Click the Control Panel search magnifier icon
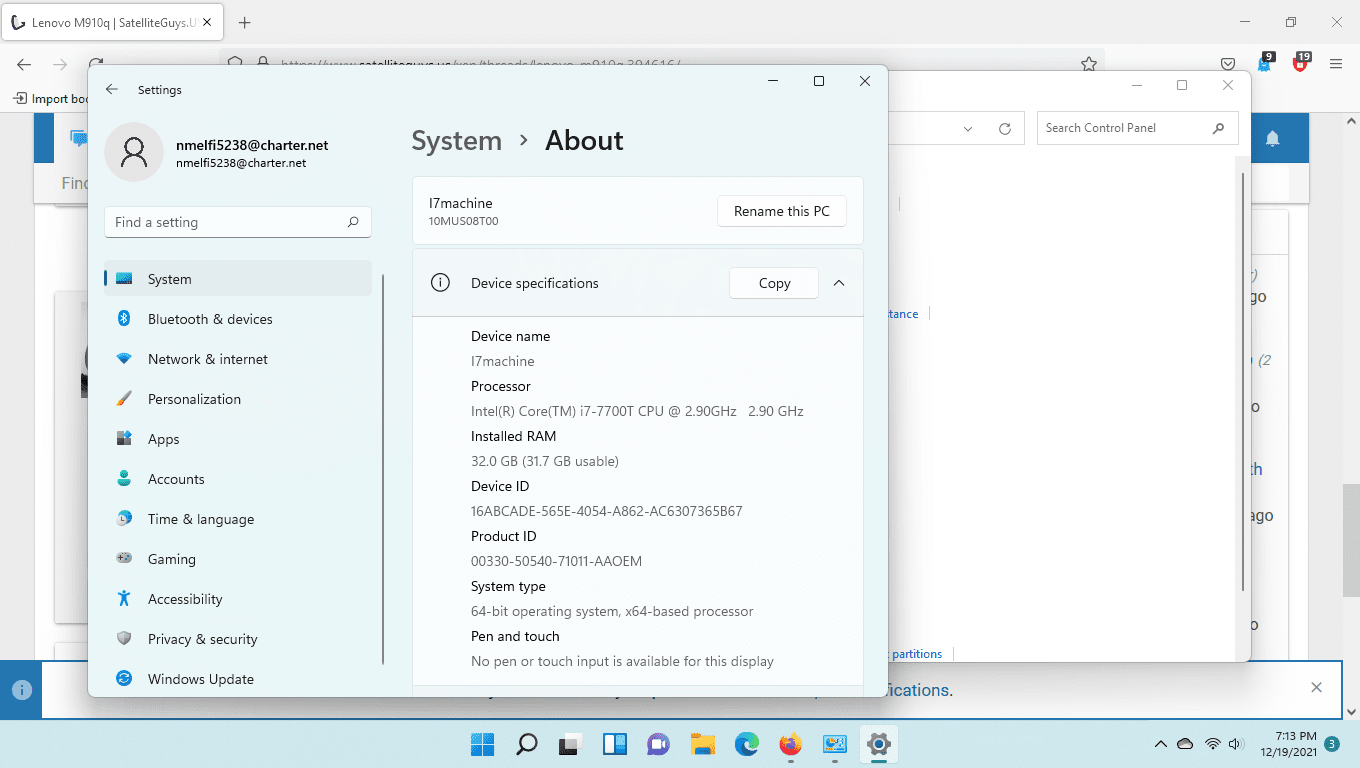This screenshot has width=1360, height=768. (1218, 128)
